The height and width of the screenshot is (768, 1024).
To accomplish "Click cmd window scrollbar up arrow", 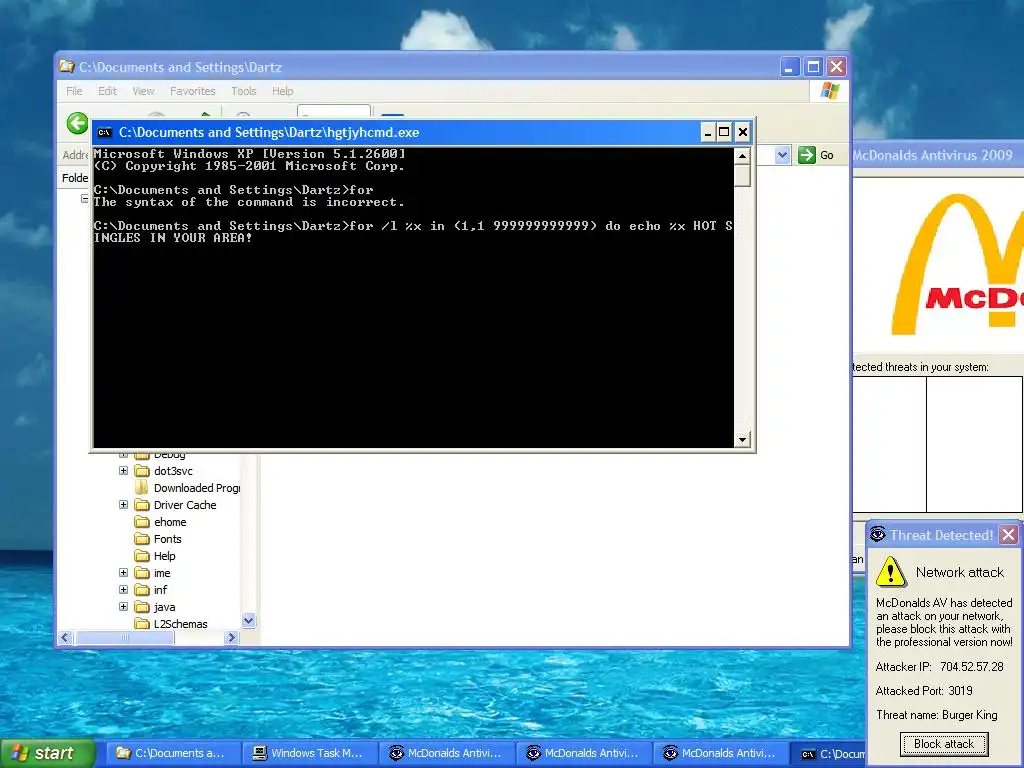I will coord(742,156).
